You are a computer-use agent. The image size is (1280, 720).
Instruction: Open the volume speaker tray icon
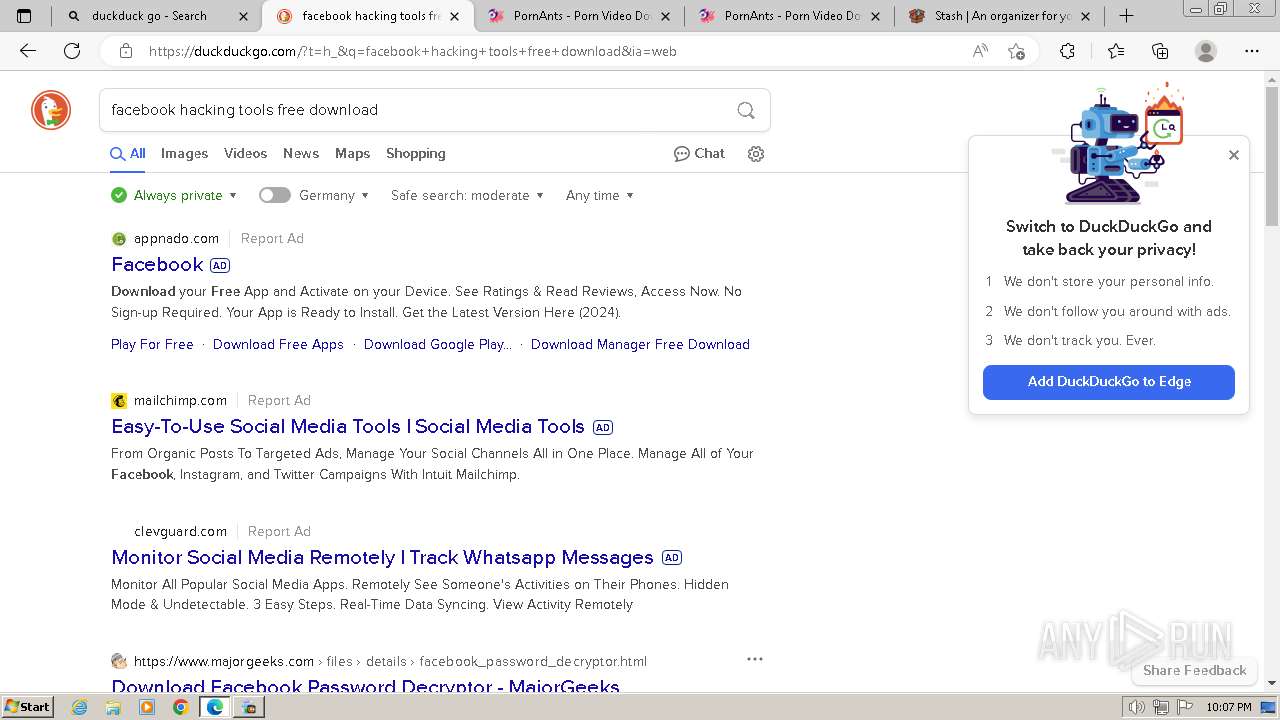[x=1137, y=707]
